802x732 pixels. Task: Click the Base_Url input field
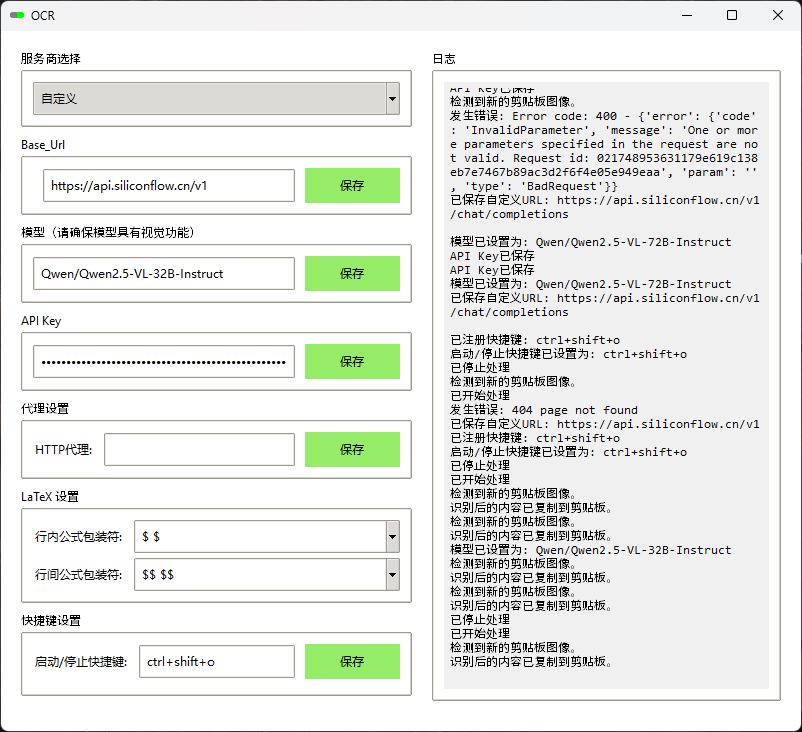coord(168,186)
